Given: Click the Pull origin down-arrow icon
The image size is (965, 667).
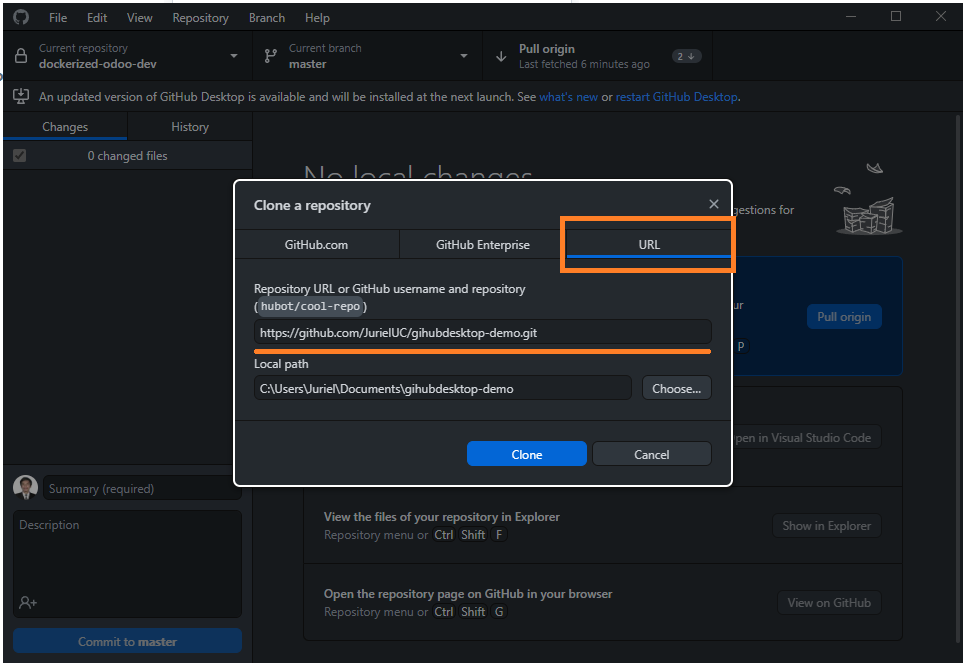Looking at the screenshot, I should pos(501,57).
